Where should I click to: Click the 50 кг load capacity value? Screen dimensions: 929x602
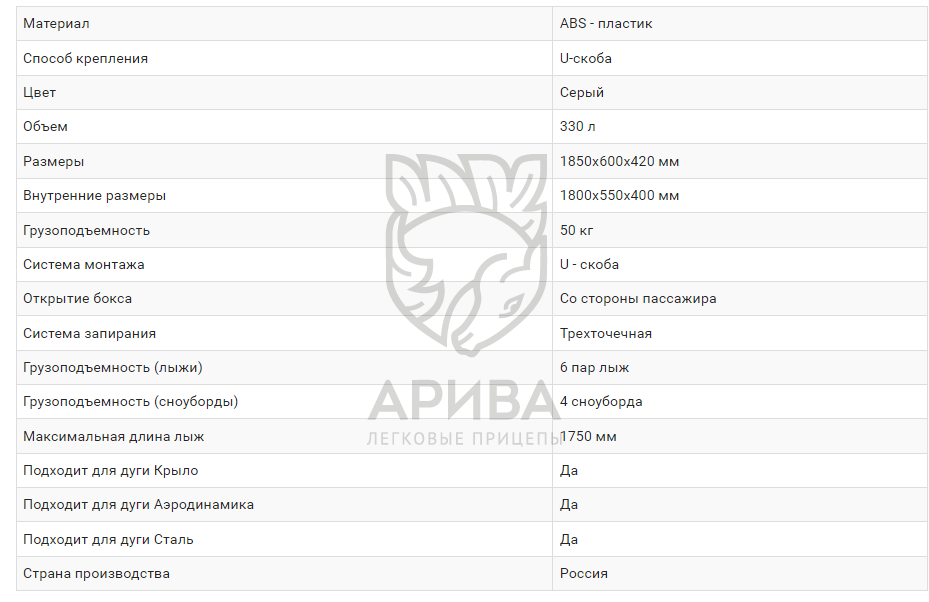pos(577,230)
